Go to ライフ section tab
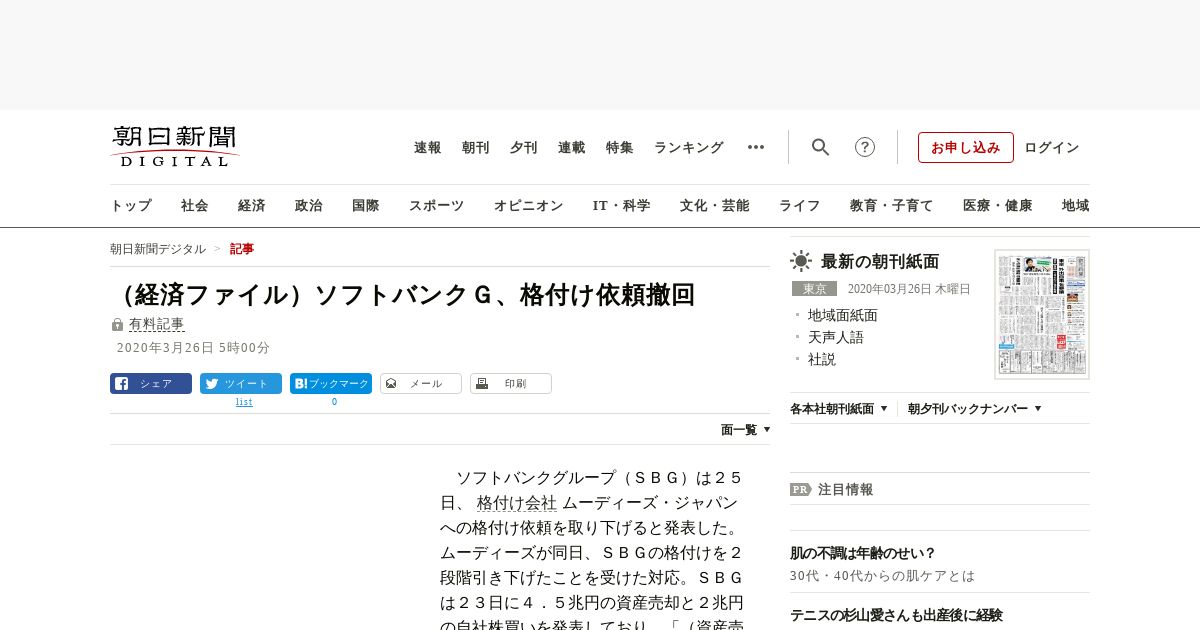 pos(800,205)
